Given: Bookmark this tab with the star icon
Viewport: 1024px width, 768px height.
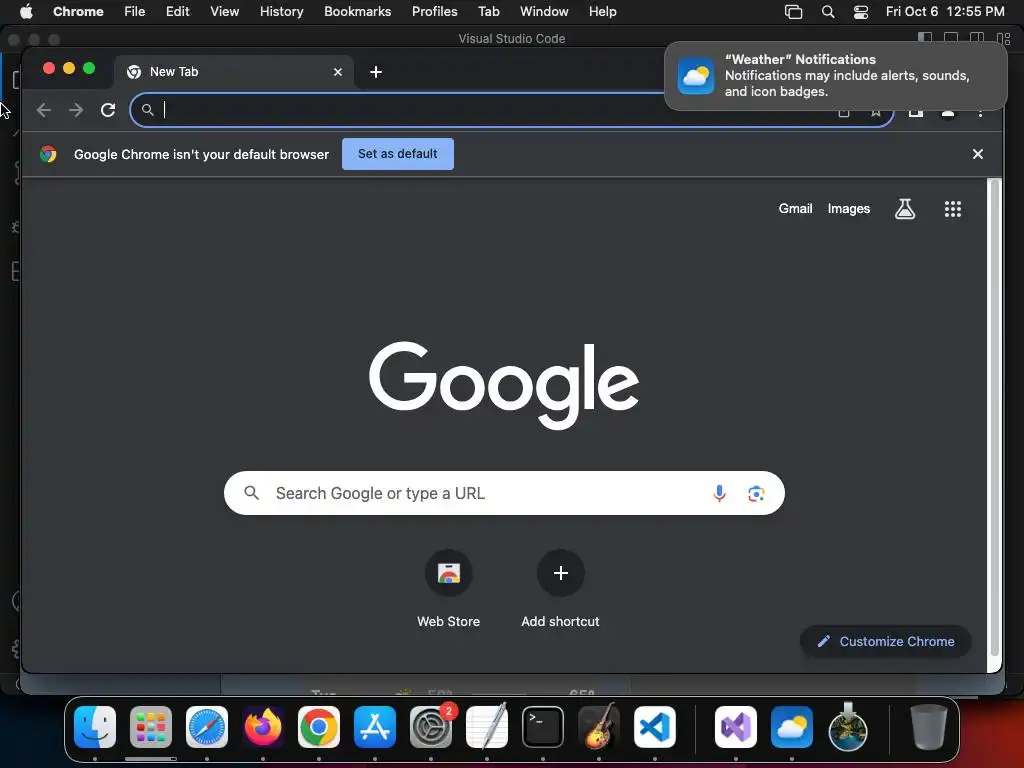Looking at the screenshot, I should coord(875,112).
